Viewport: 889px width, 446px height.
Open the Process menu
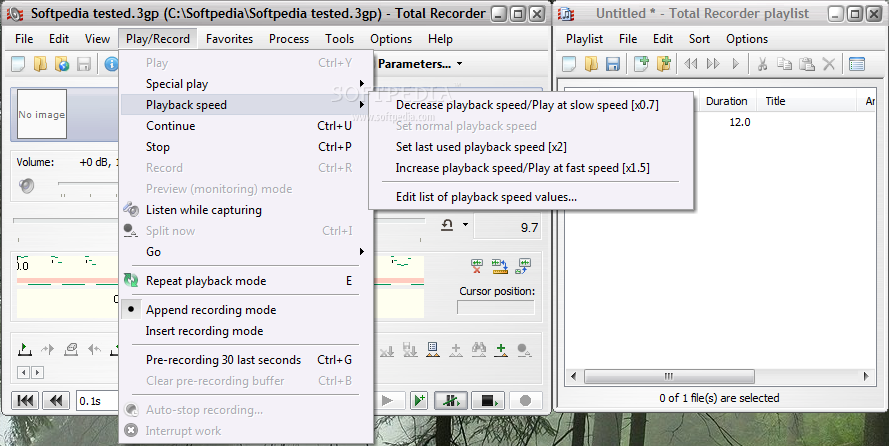pyautogui.click(x=289, y=39)
